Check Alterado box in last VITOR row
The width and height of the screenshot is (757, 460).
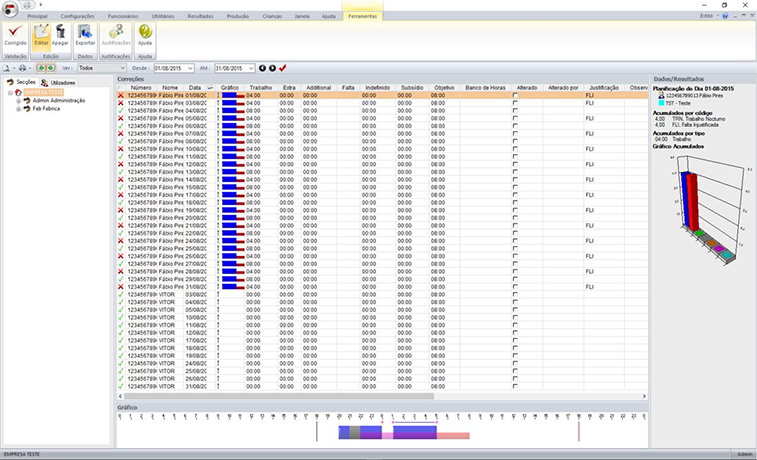point(515,386)
